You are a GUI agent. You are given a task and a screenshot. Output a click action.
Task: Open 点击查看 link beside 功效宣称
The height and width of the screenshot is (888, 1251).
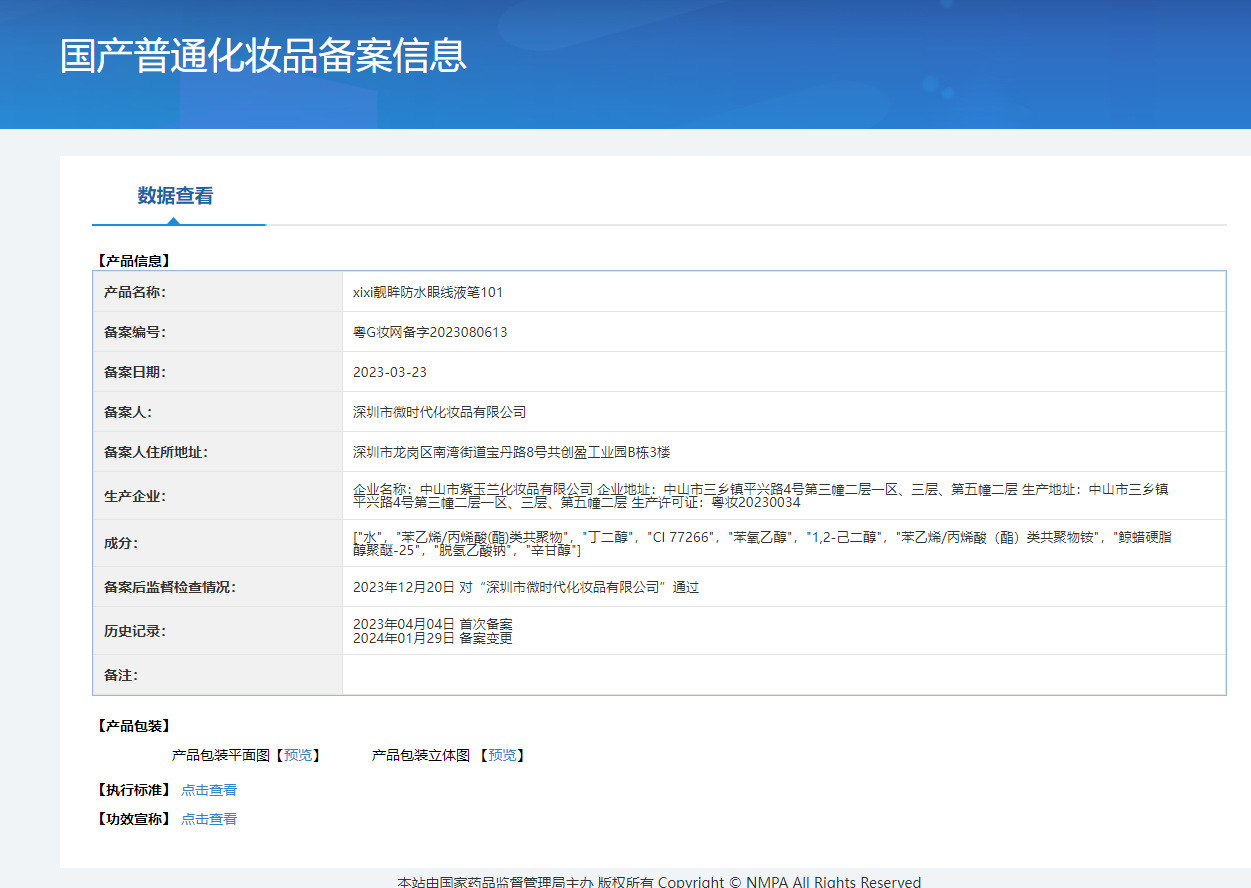click(x=209, y=819)
